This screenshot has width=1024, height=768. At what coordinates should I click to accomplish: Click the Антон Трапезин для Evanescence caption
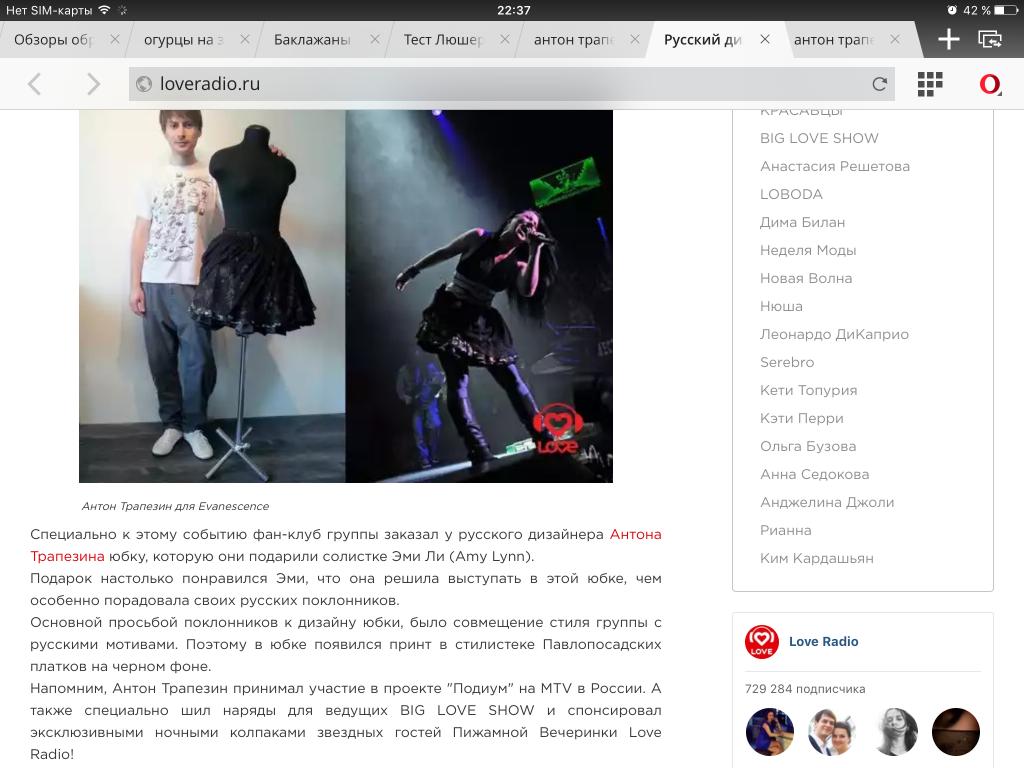(175, 506)
